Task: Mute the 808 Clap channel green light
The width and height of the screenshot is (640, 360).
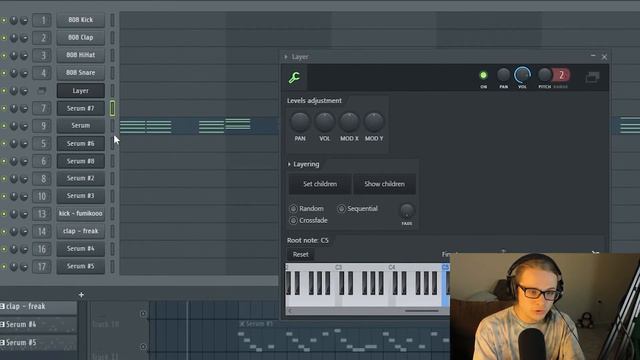Action: coord(4,38)
